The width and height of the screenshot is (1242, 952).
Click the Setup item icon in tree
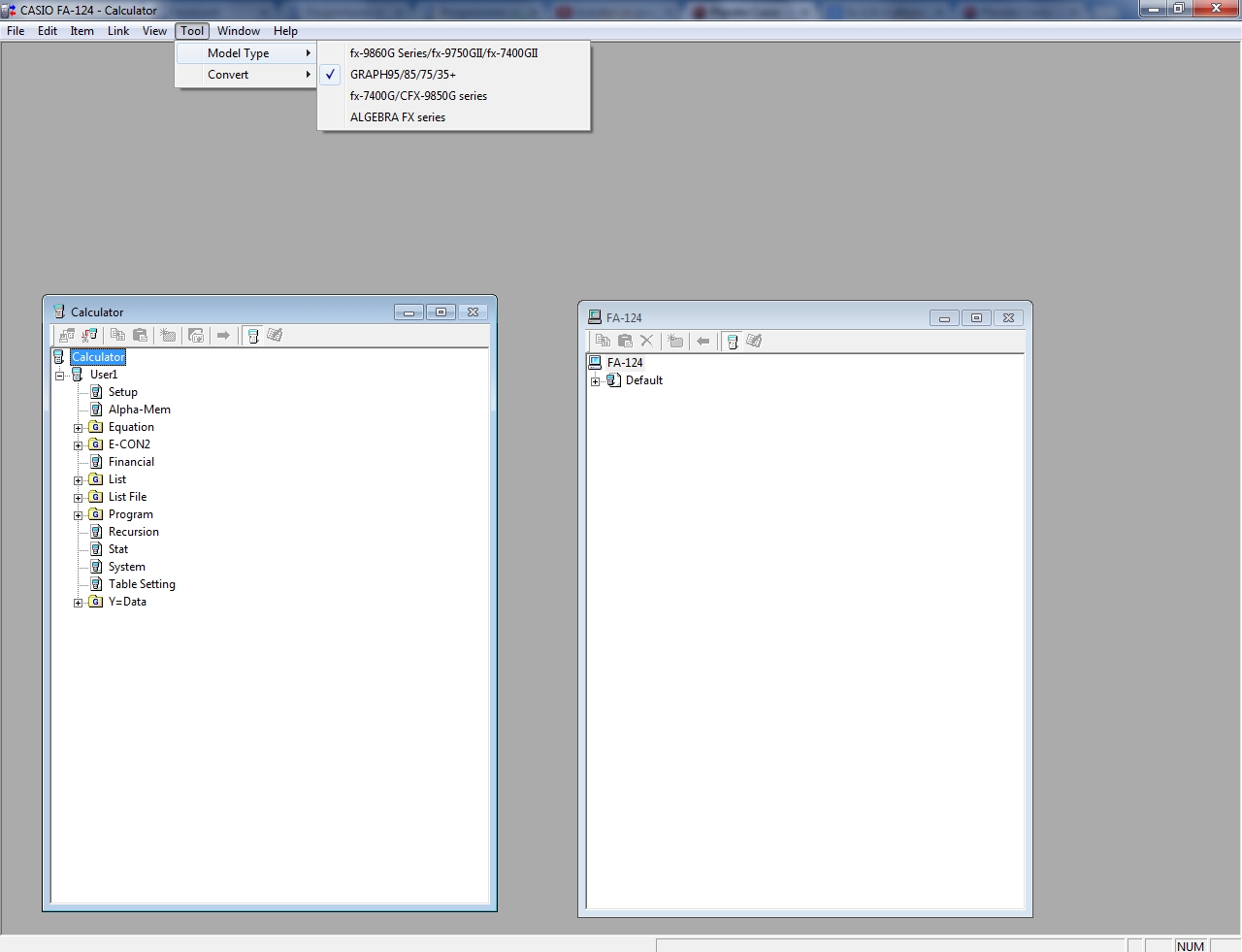click(96, 392)
